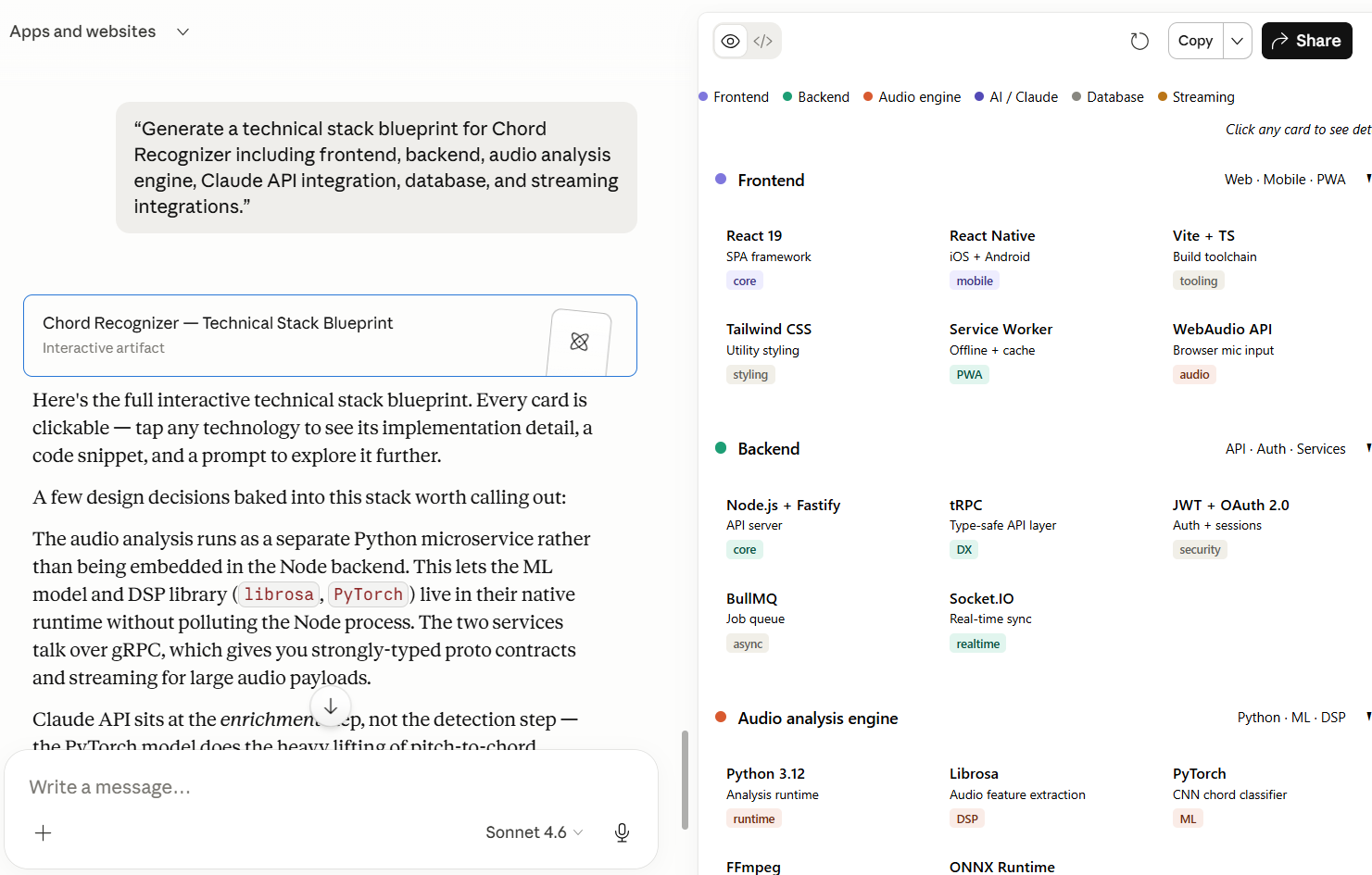Screen dimensions: 1372x875
Task: Collapse the Frontend section header
Action: (x=1043, y=180)
